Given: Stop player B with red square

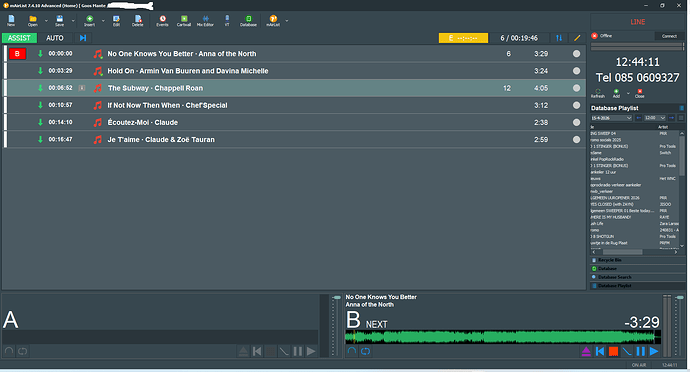Looking at the screenshot, I should coord(613,351).
